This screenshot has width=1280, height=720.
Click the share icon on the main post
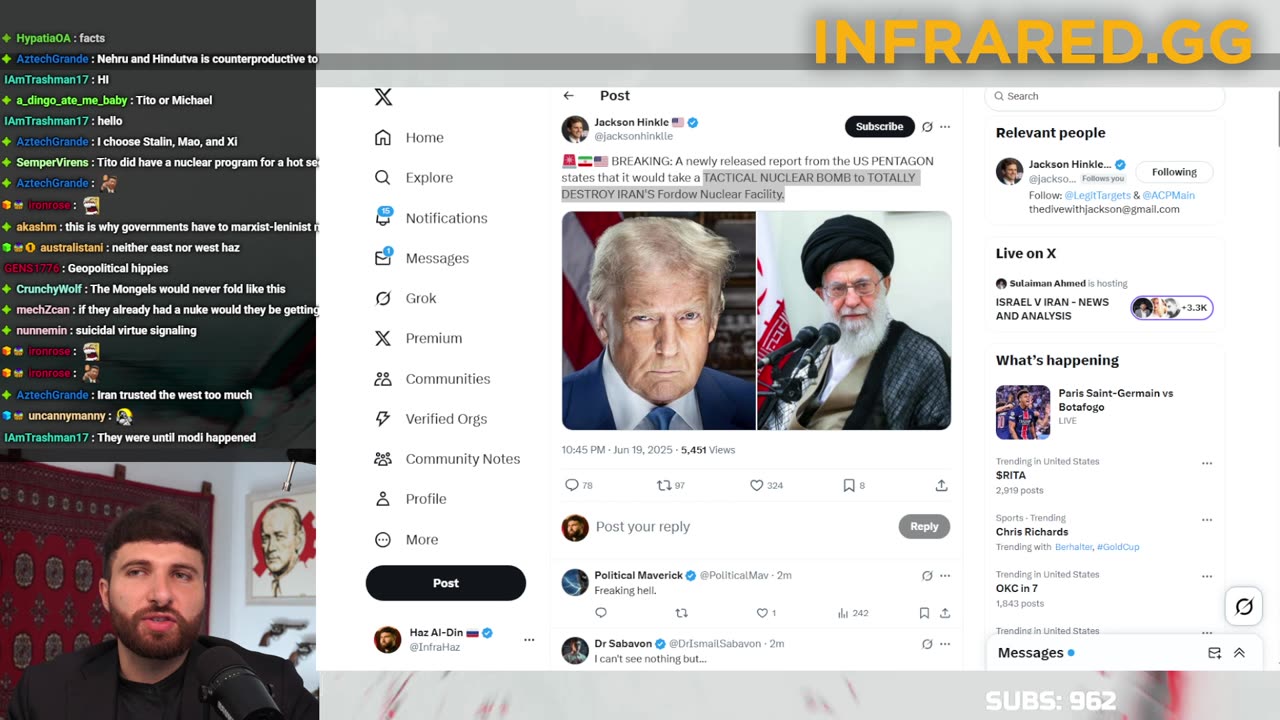(x=941, y=485)
